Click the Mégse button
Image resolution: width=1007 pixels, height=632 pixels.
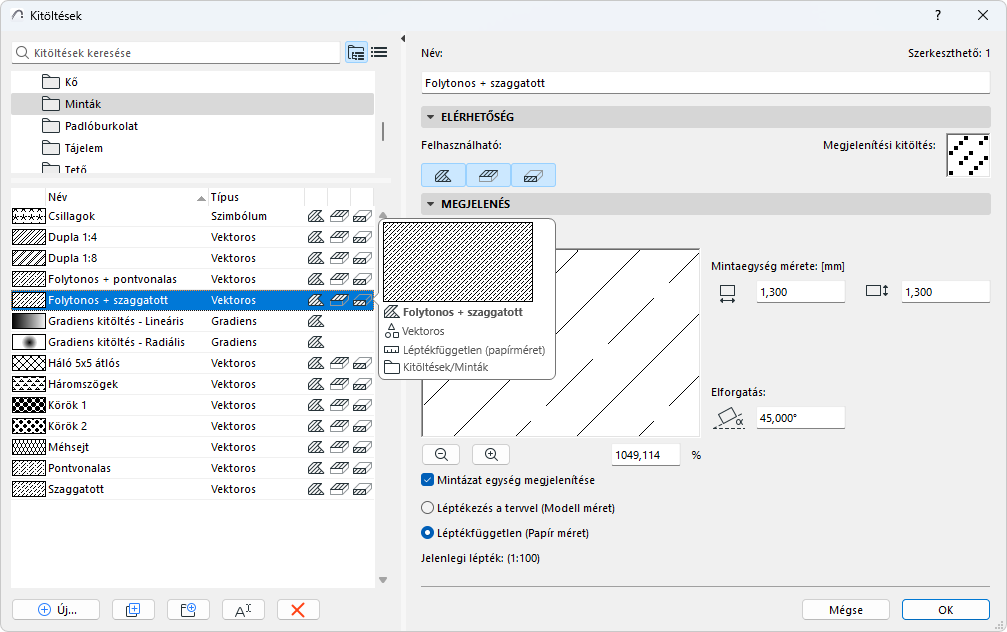846,609
